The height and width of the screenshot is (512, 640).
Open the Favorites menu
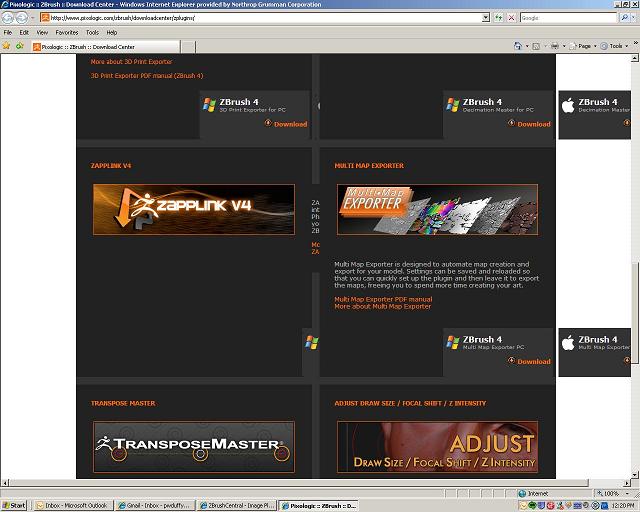[x=67, y=32]
